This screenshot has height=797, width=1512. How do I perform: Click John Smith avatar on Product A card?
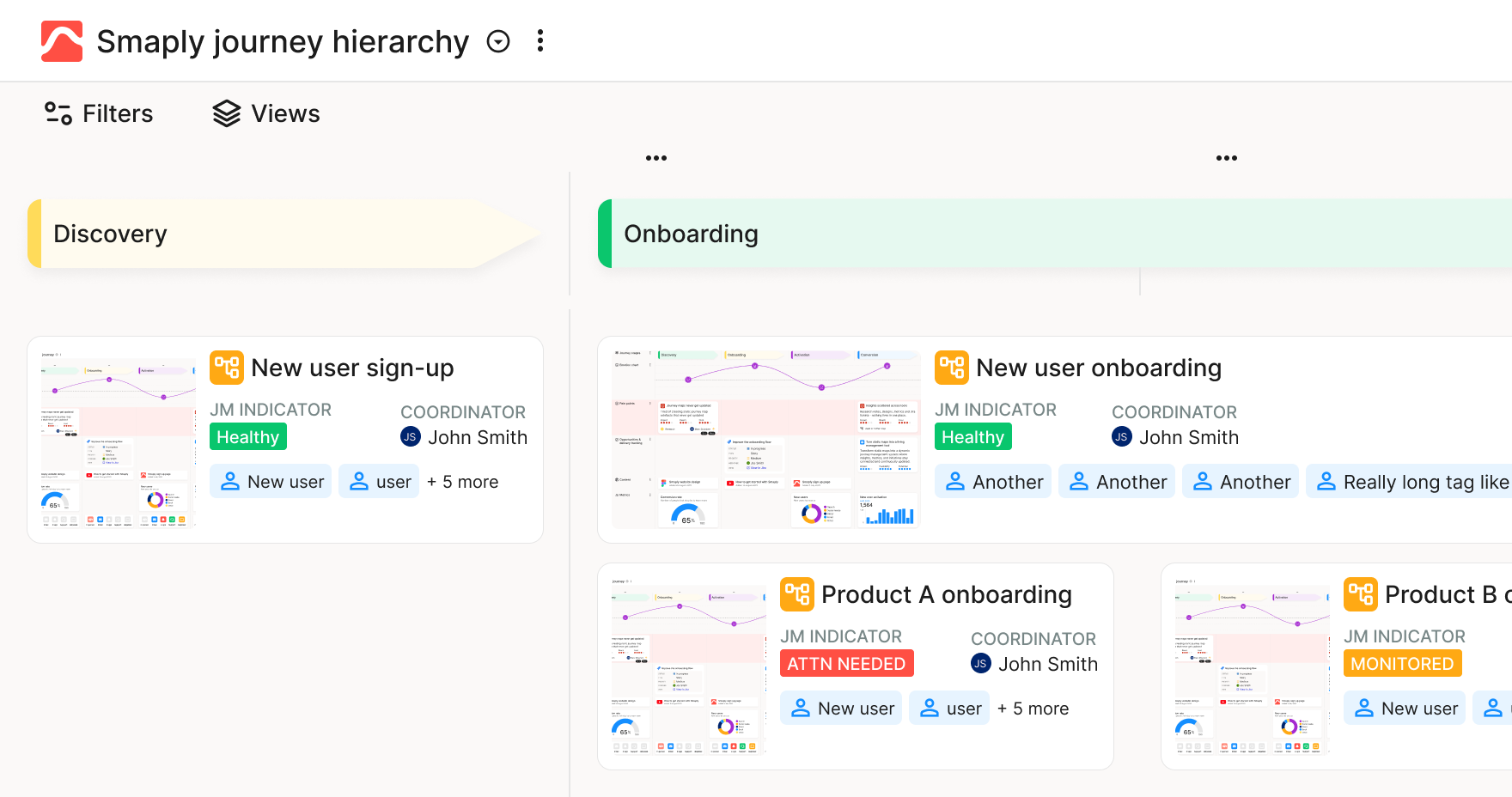tap(981, 664)
